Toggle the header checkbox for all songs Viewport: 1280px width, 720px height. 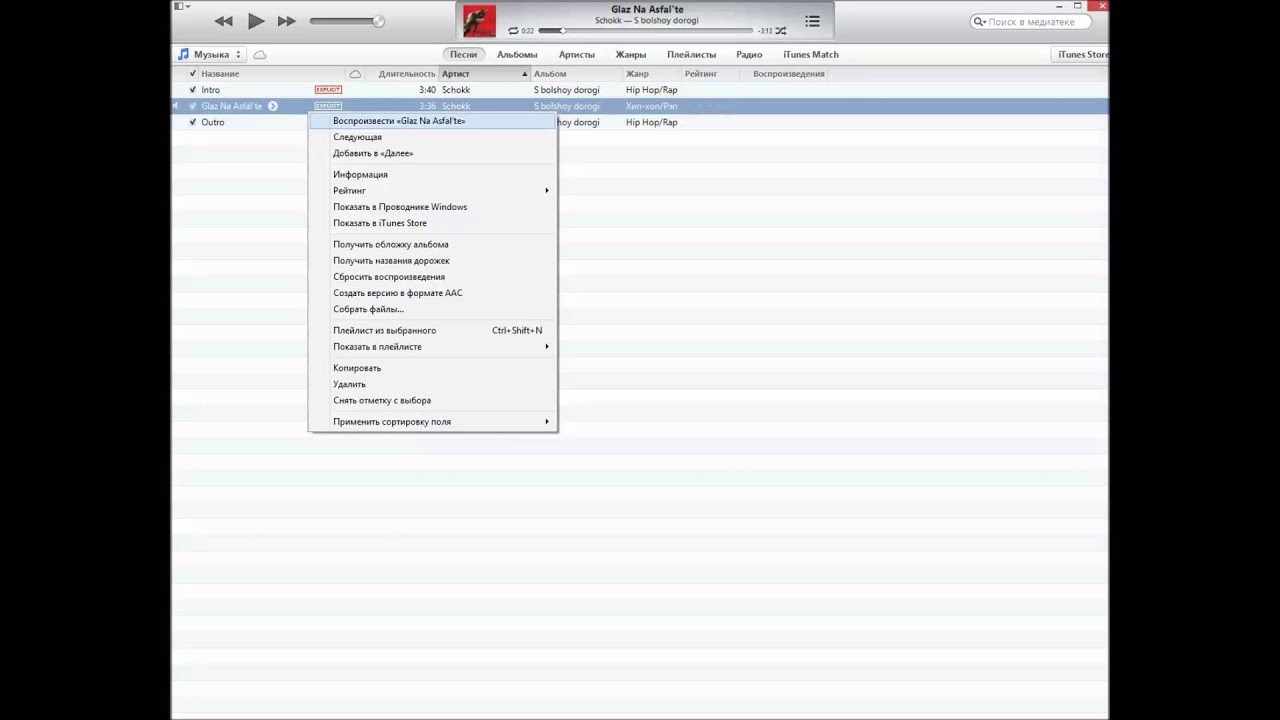click(193, 73)
